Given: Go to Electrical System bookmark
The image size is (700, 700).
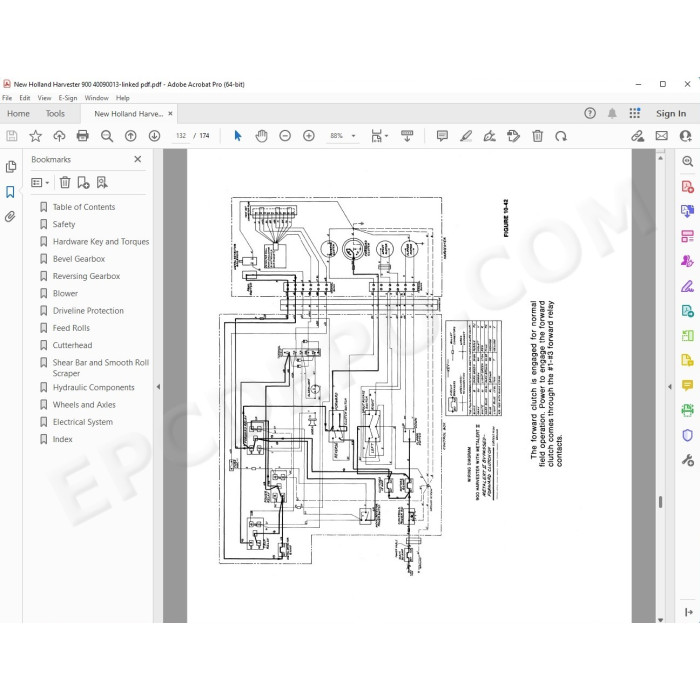Looking at the screenshot, I should tap(83, 422).
